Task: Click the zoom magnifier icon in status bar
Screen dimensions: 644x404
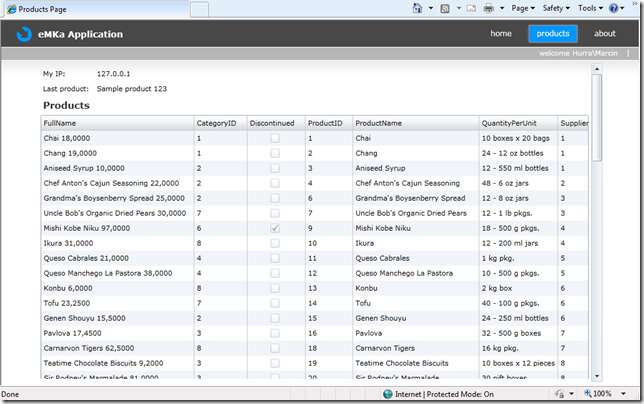Action: coord(588,394)
